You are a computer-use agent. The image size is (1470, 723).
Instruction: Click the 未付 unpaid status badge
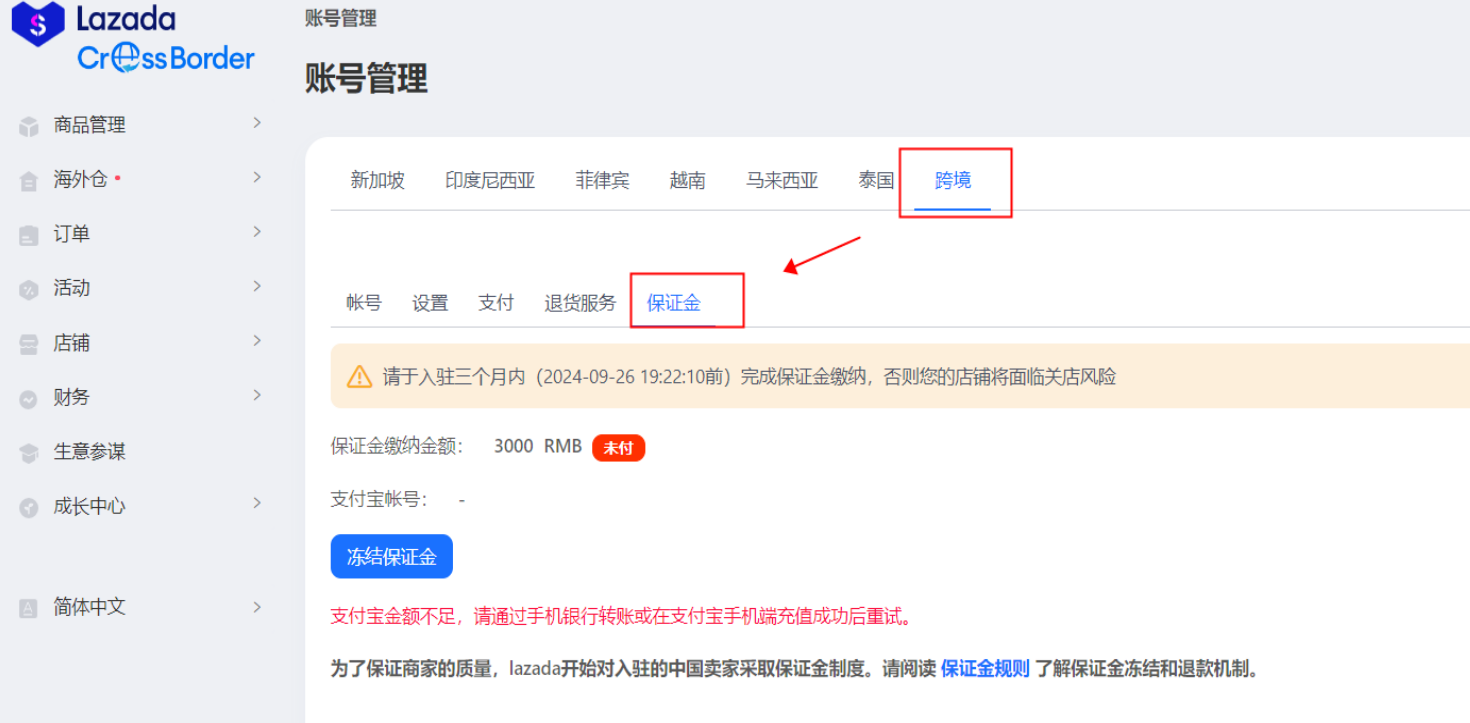(619, 448)
